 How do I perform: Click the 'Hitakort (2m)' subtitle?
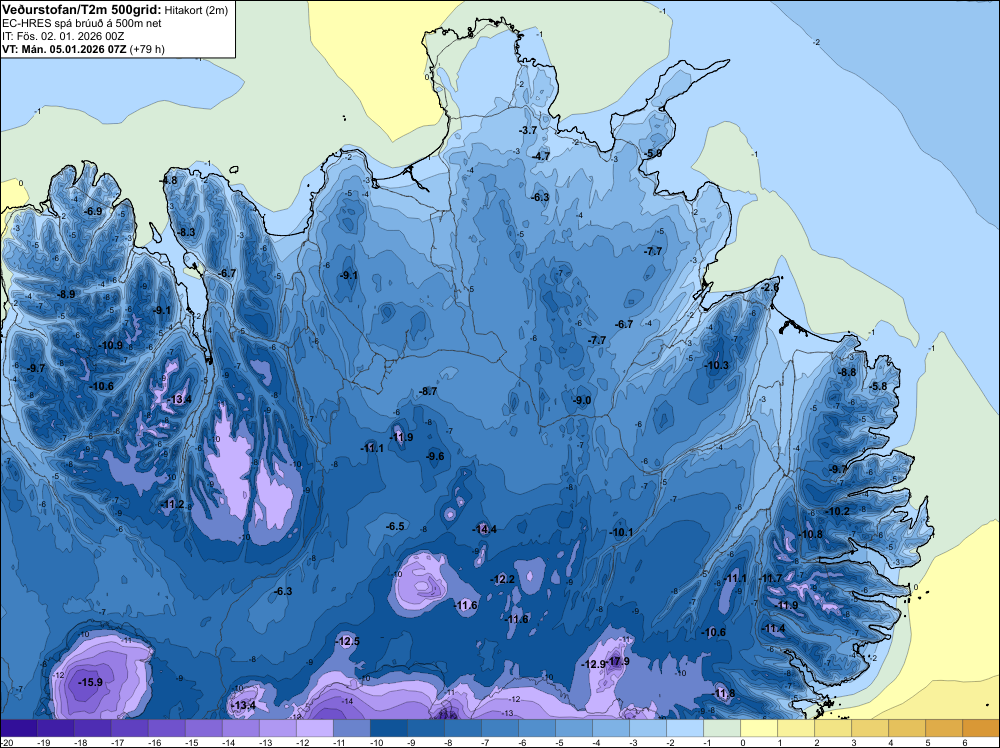(195, 10)
